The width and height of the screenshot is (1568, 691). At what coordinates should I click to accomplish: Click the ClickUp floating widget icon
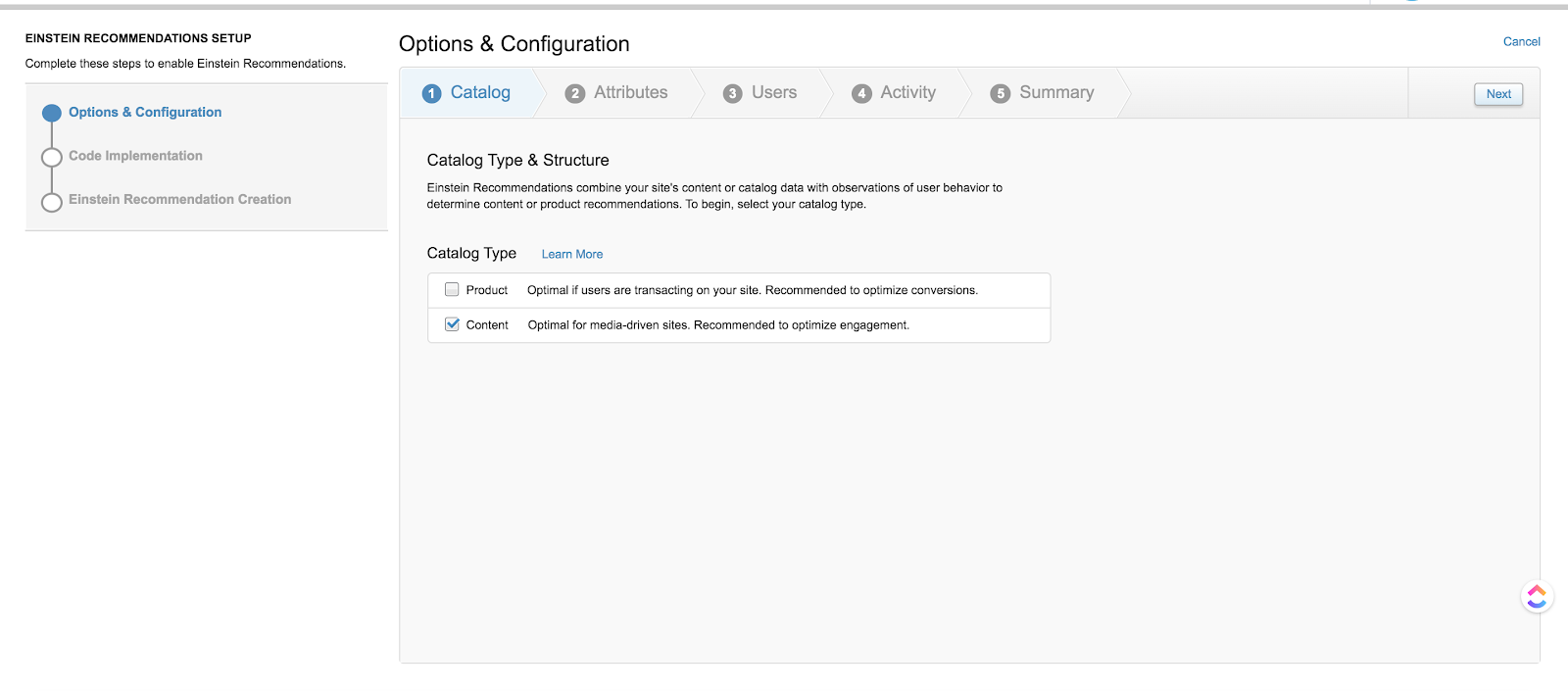[1536, 596]
